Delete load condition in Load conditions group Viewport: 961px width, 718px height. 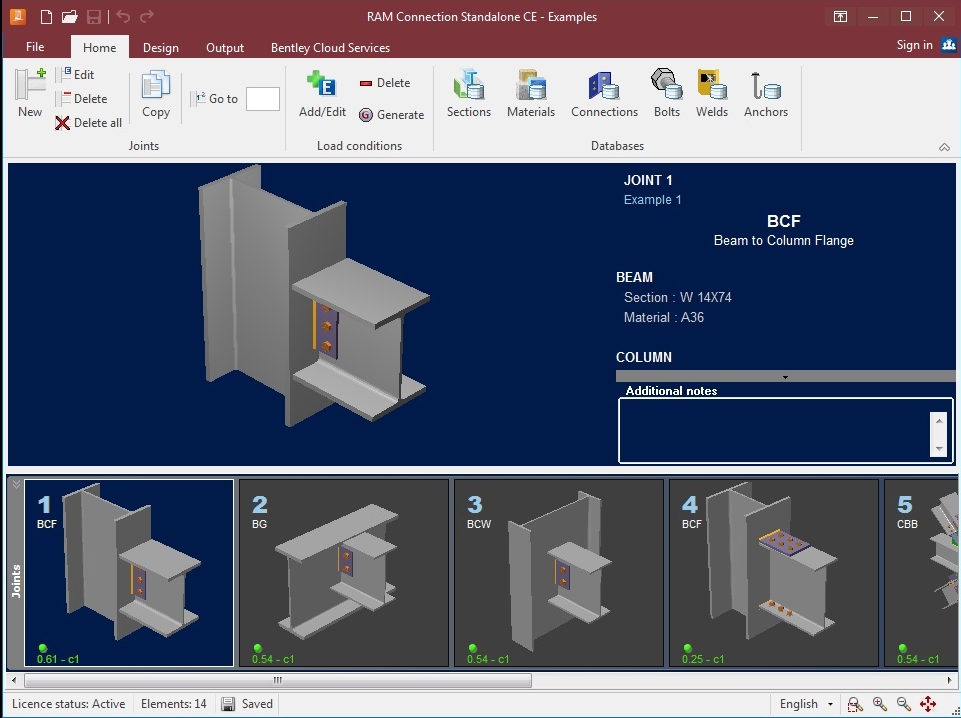point(384,83)
